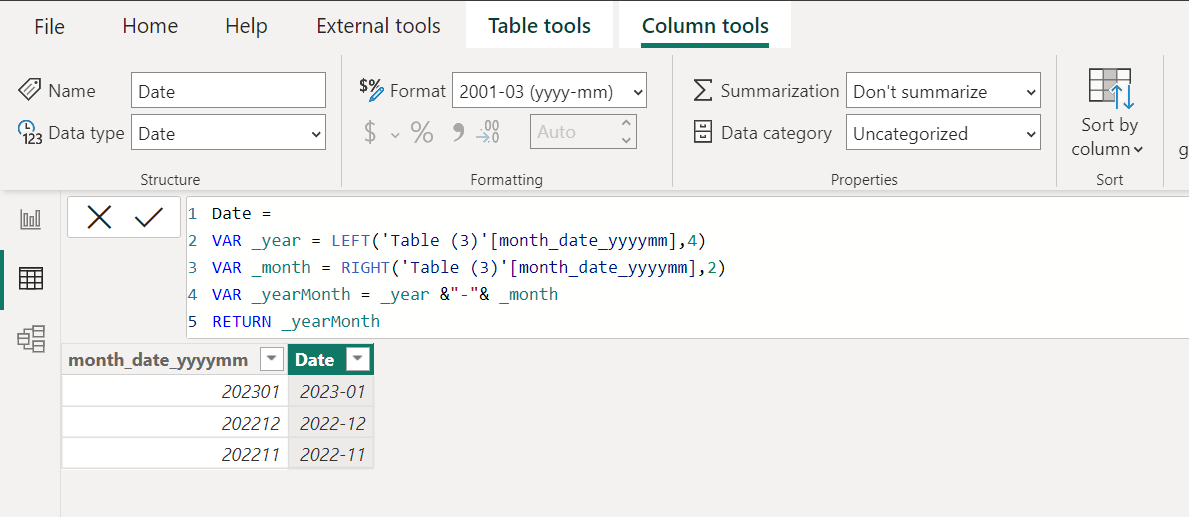Viewport: 1189px width, 517px height.
Task: Click cell 2022-11
Action: point(331,453)
